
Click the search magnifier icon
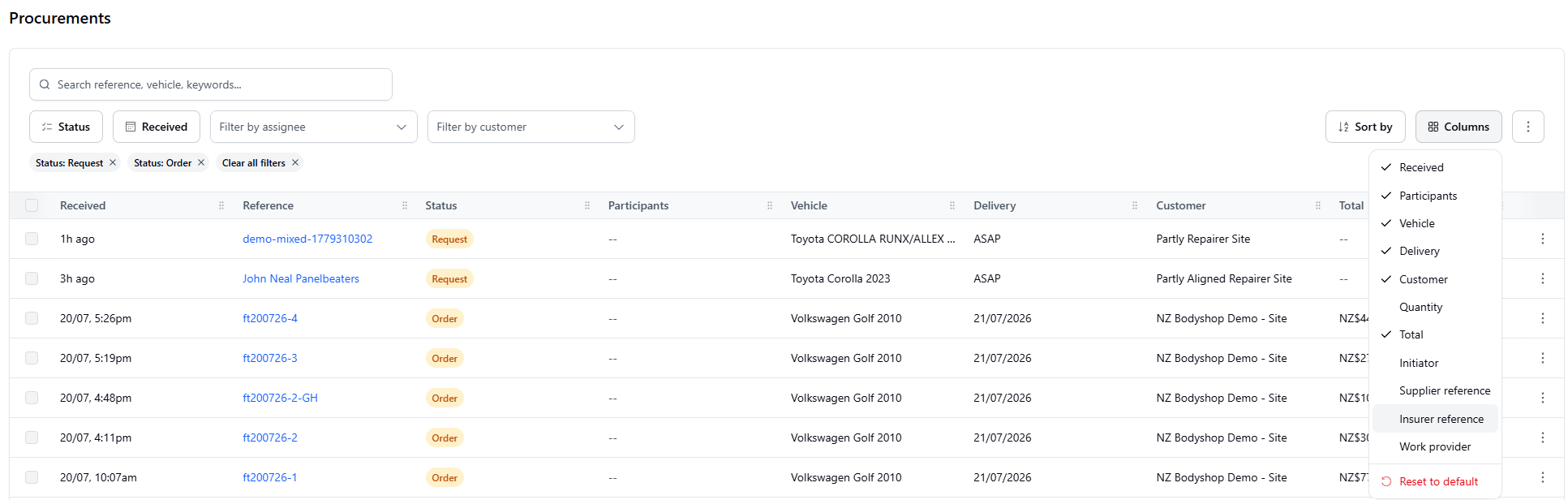(45, 85)
